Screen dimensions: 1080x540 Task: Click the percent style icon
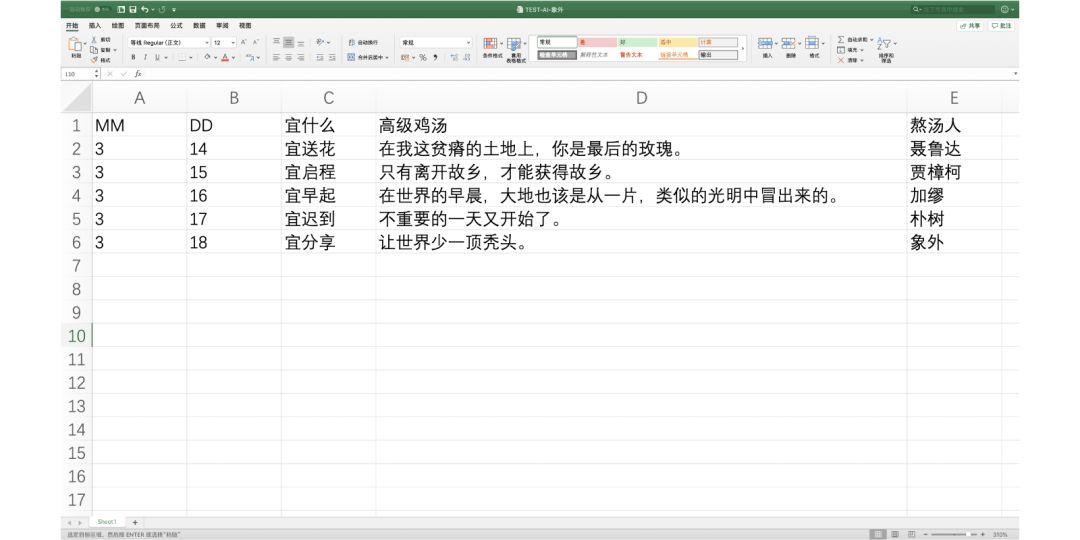pos(423,58)
